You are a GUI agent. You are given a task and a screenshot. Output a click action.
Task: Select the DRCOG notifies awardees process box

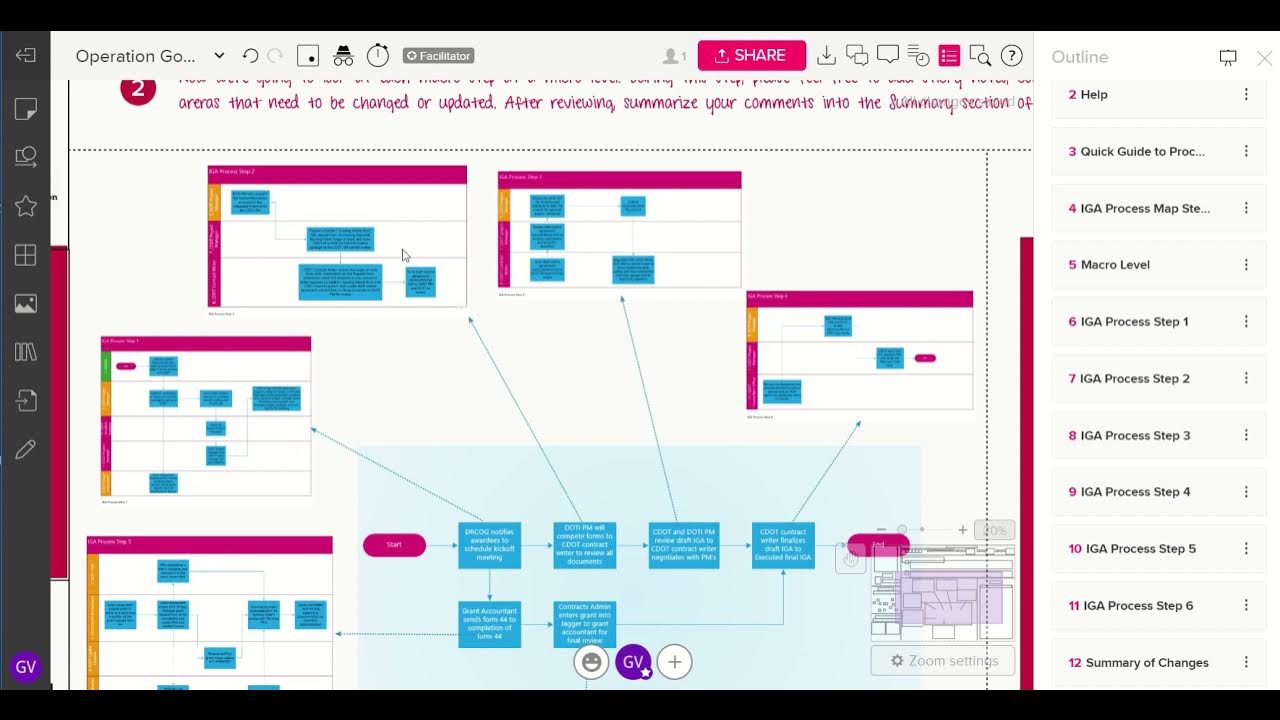490,545
